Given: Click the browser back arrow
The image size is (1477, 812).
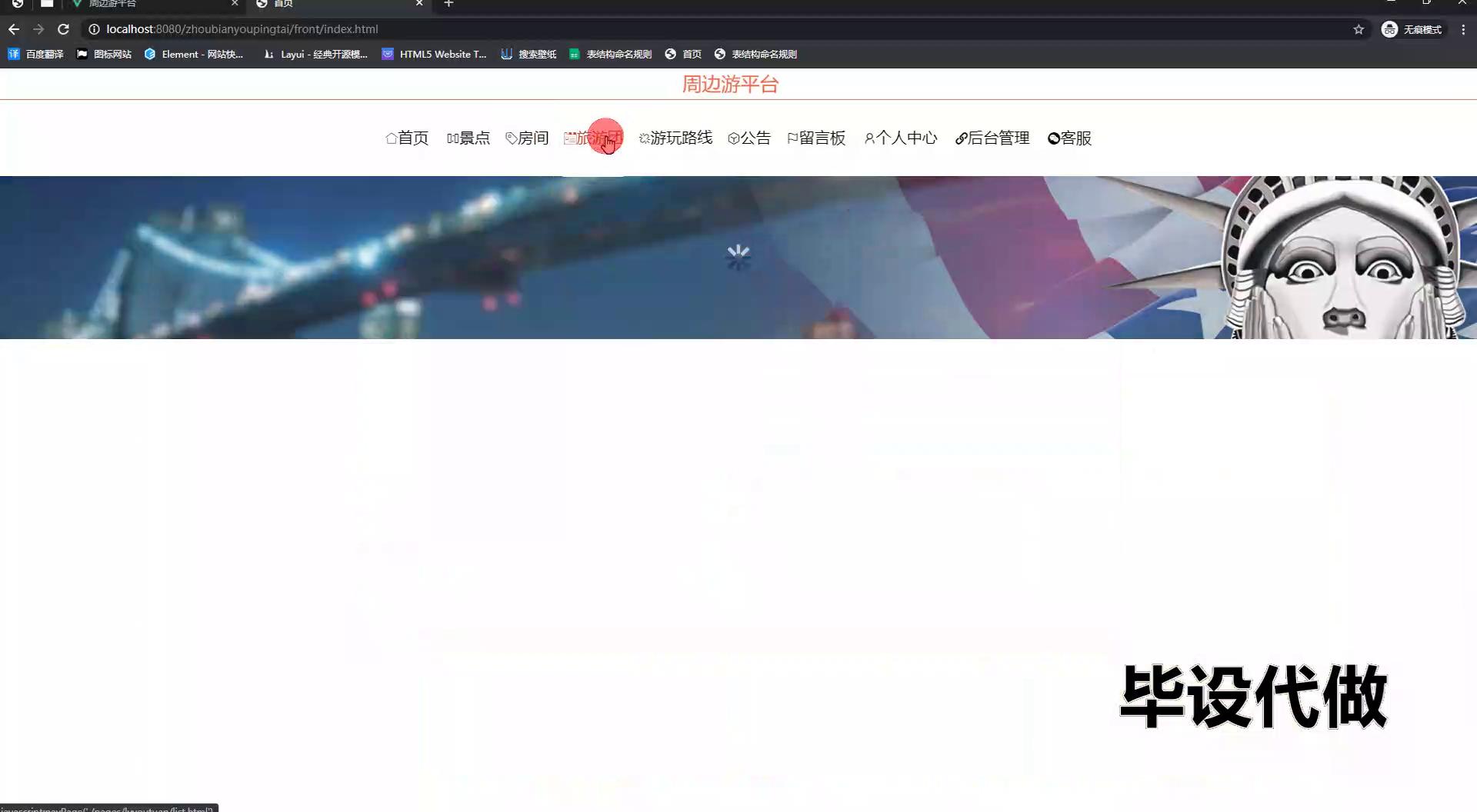Looking at the screenshot, I should [x=14, y=29].
